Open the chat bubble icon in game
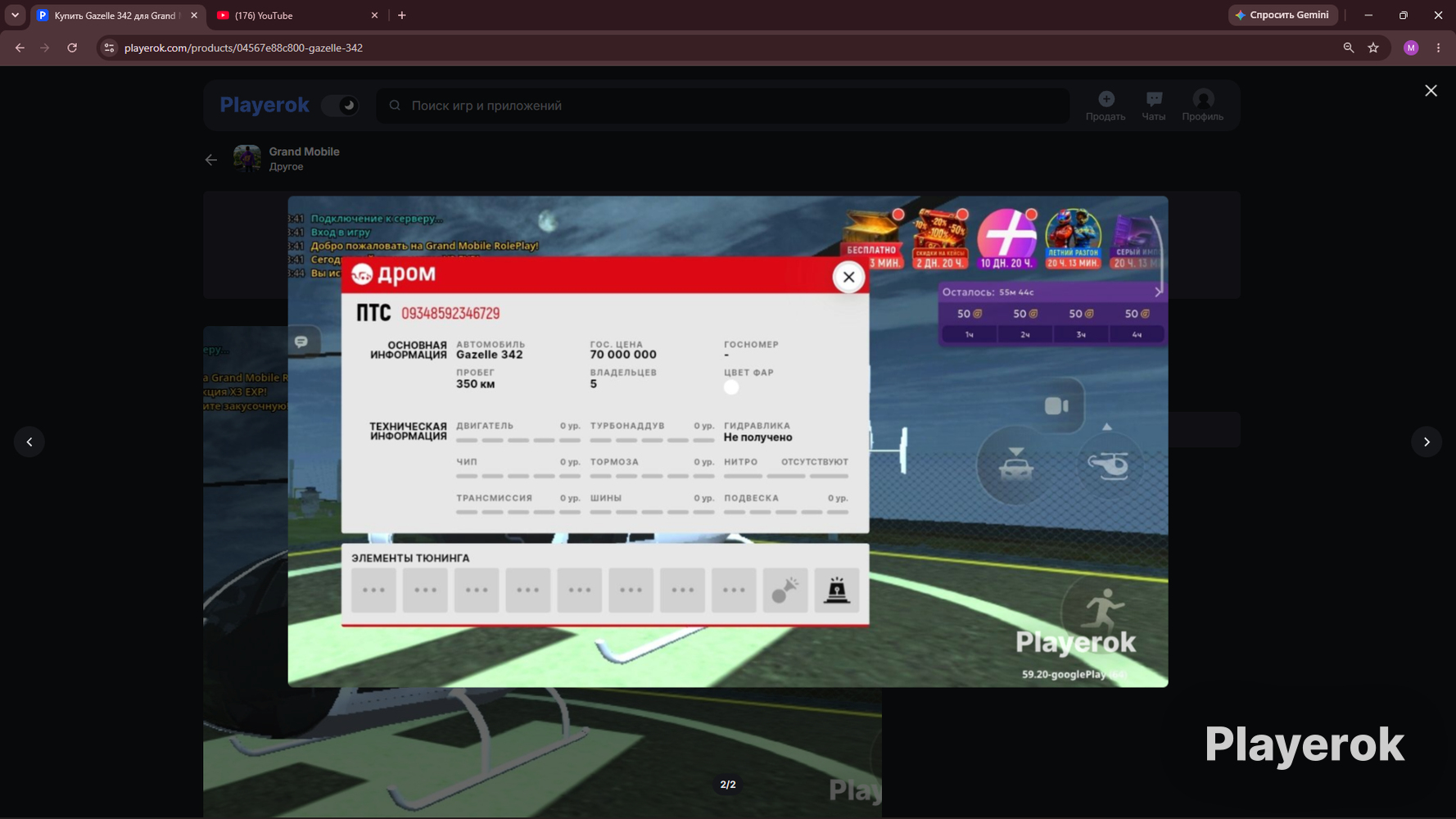The width and height of the screenshot is (1456, 819). click(x=301, y=342)
